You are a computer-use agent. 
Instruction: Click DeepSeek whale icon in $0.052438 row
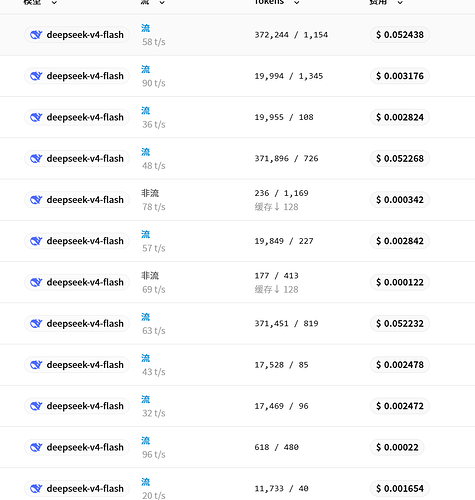(x=36, y=35)
